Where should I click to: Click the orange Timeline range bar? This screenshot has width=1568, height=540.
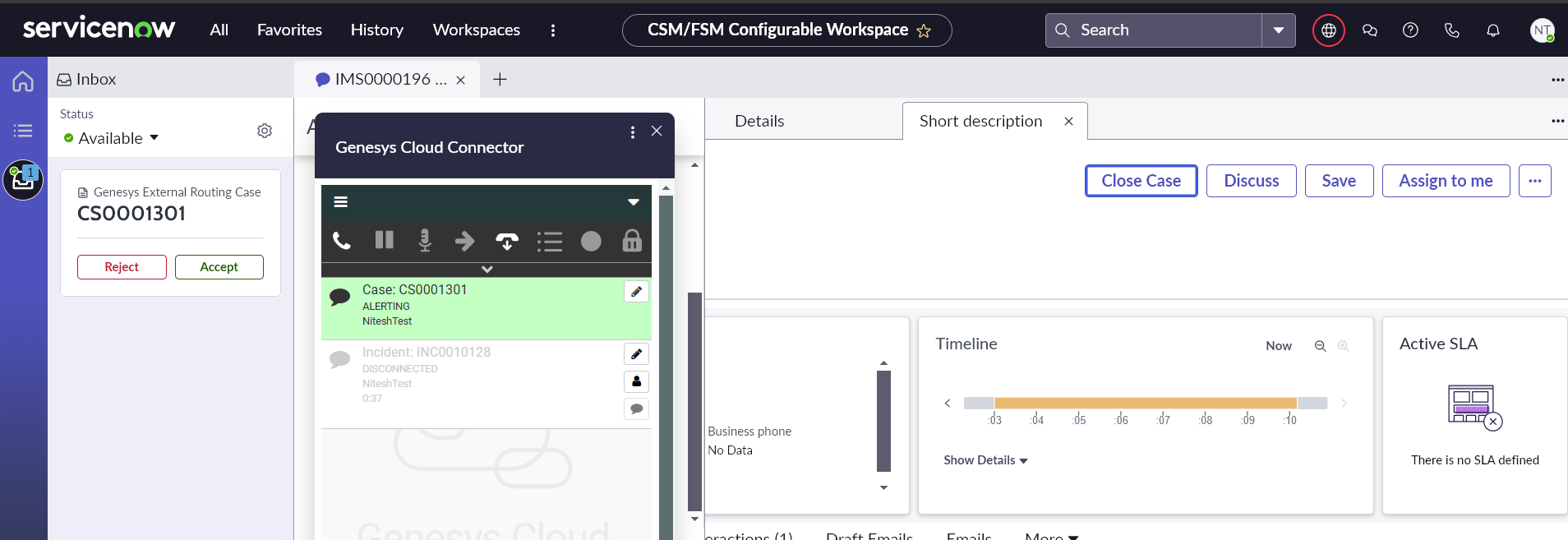tap(1146, 403)
